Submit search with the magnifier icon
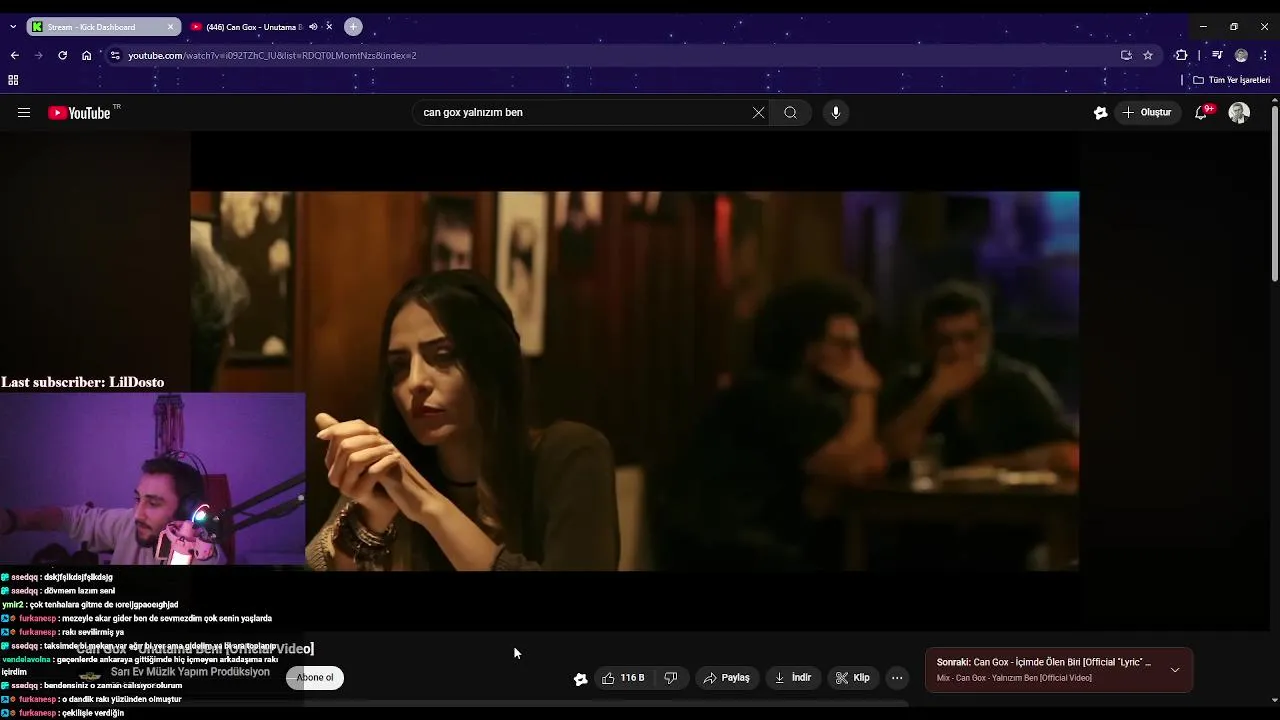1280x720 pixels. pos(790,113)
